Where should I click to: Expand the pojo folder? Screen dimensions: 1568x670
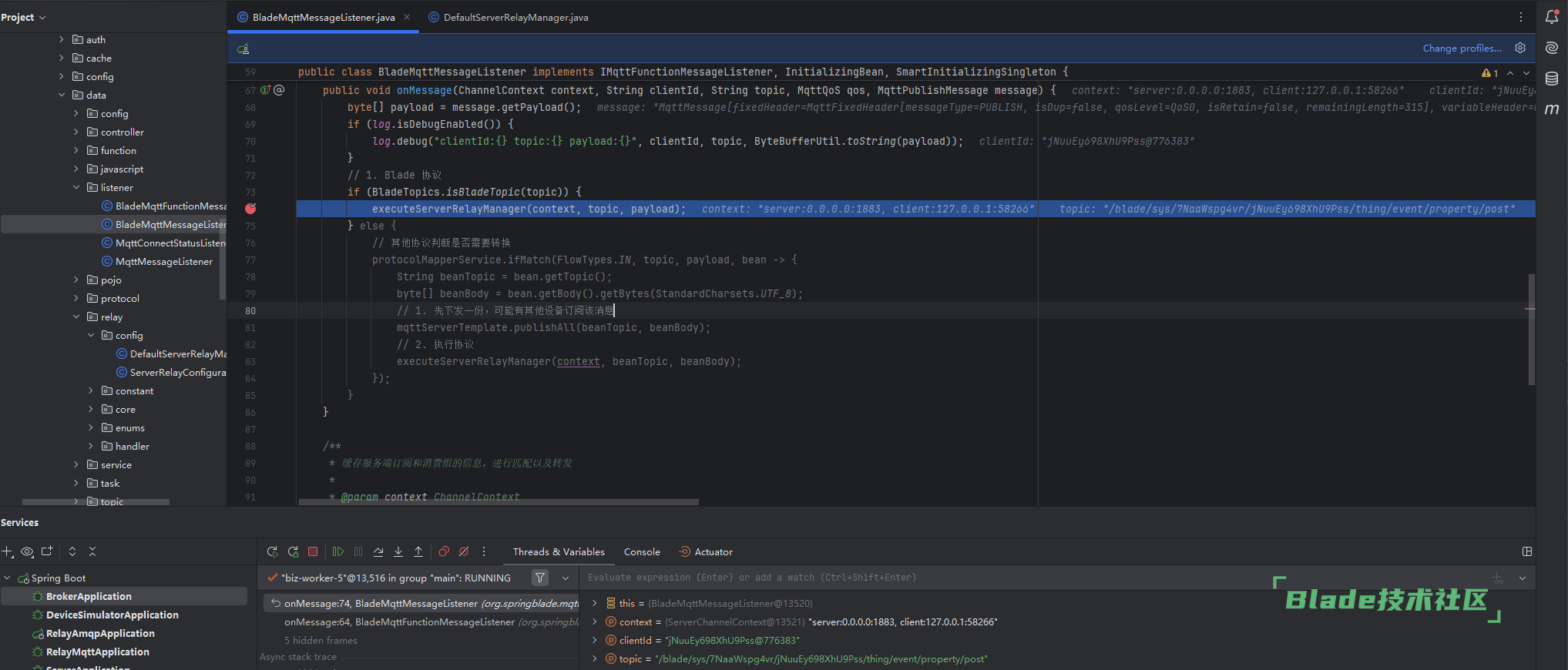point(76,280)
